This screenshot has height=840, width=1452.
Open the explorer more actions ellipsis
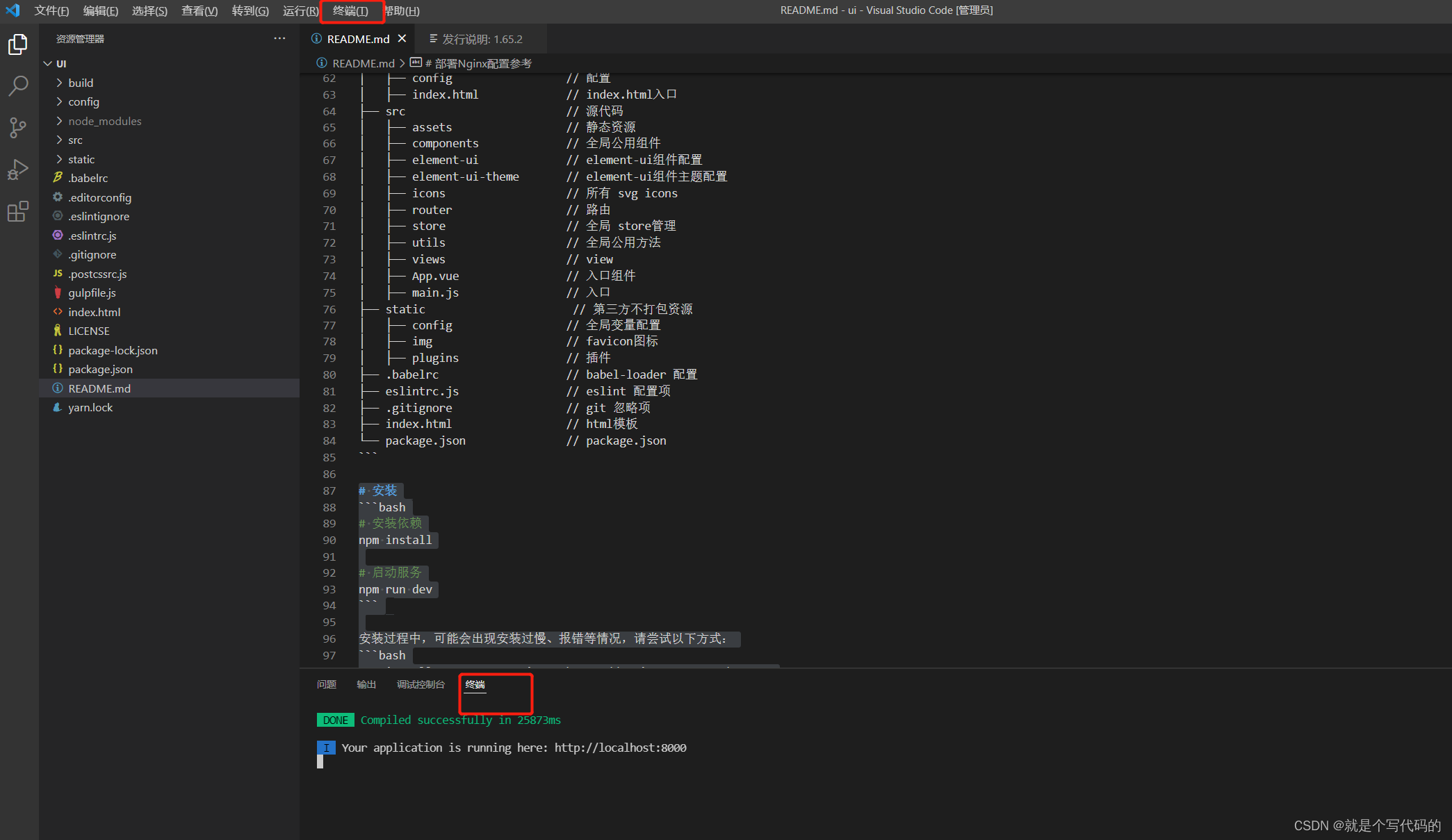[x=279, y=39]
